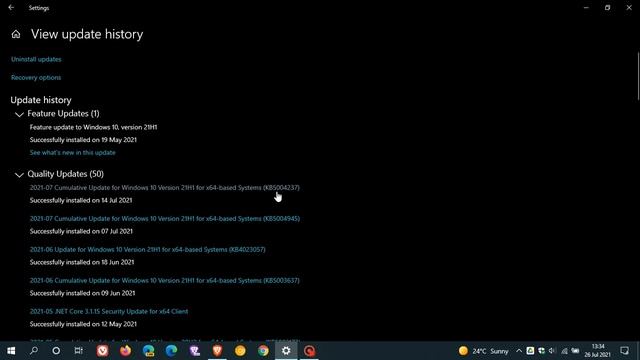Select Successfully installed on 19 May 2021

click(83, 140)
